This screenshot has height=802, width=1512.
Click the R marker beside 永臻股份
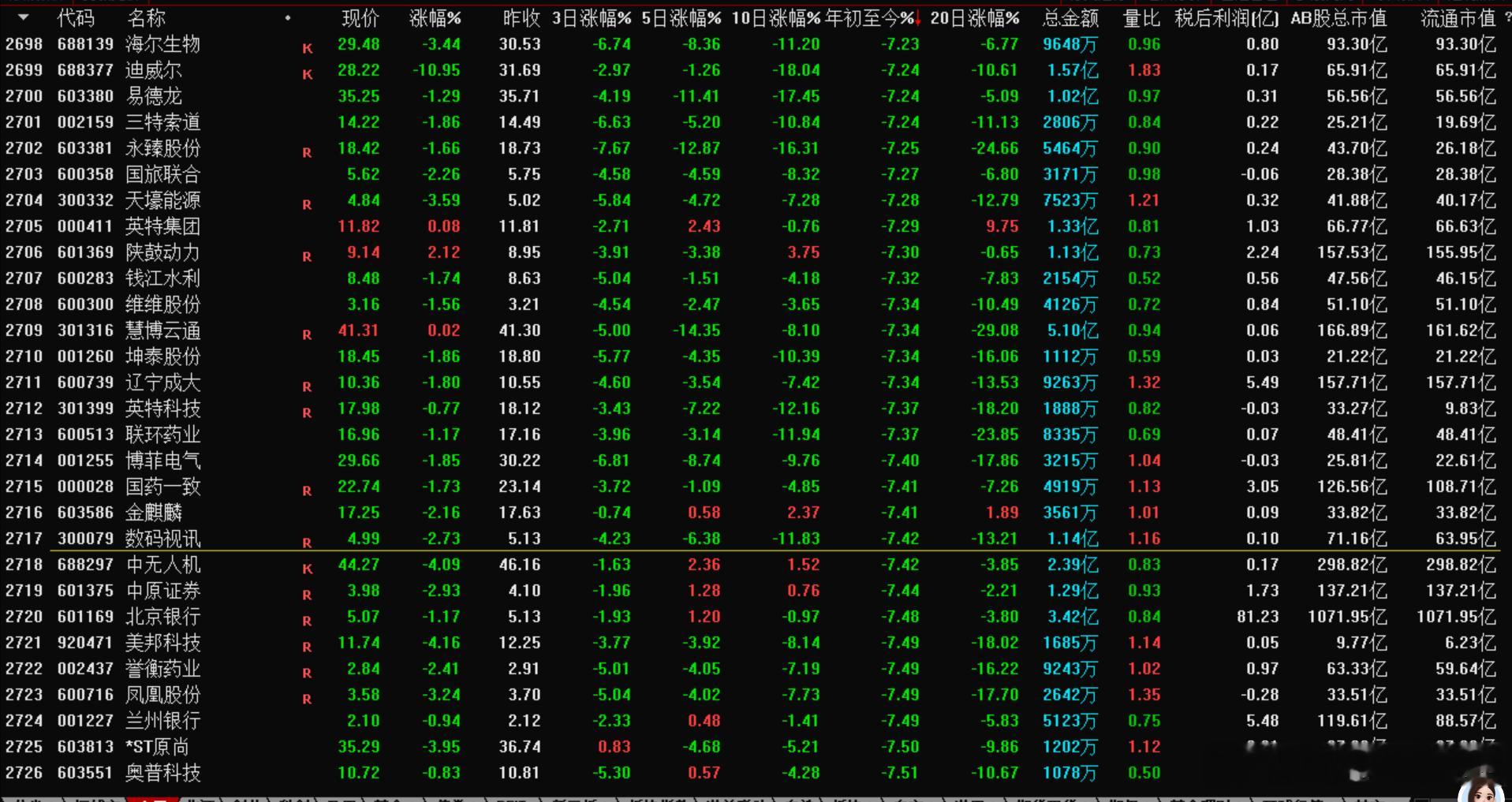tap(308, 153)
